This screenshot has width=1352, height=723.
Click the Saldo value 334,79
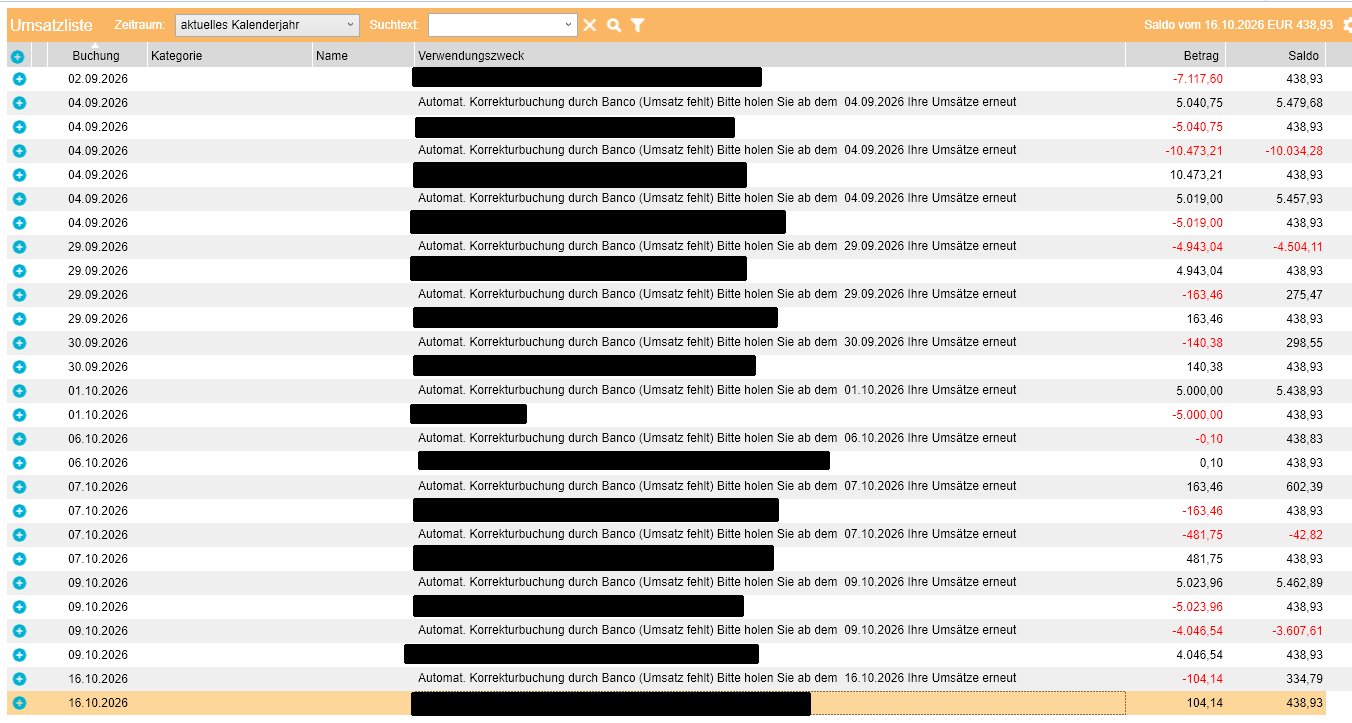click(x=1304, y=679)
